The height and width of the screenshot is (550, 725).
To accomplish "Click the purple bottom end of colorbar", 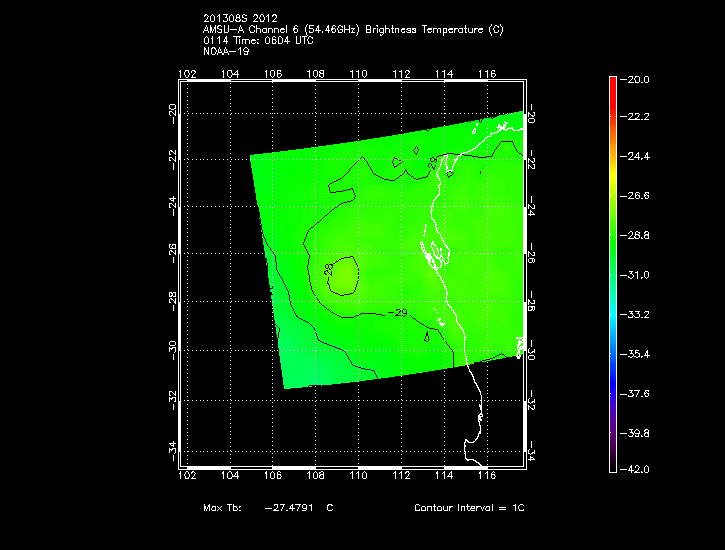I will click(613, 464).
